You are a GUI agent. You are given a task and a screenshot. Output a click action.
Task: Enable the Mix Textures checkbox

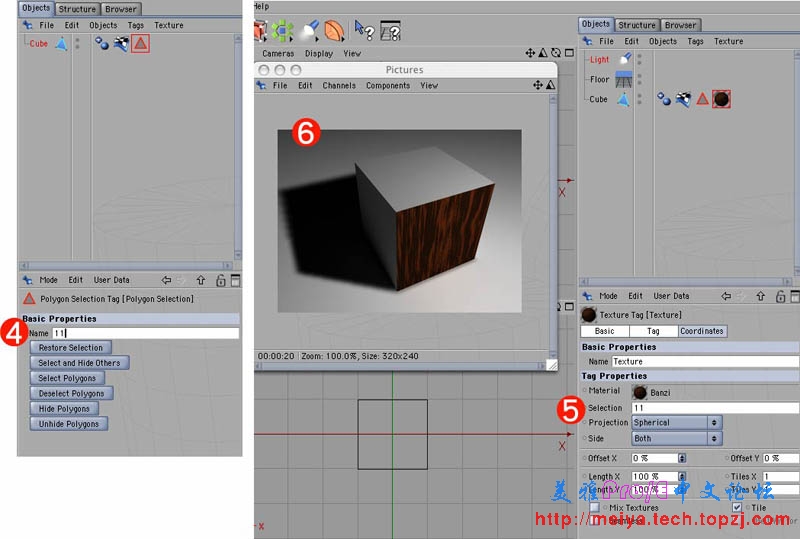coord(594,508)
